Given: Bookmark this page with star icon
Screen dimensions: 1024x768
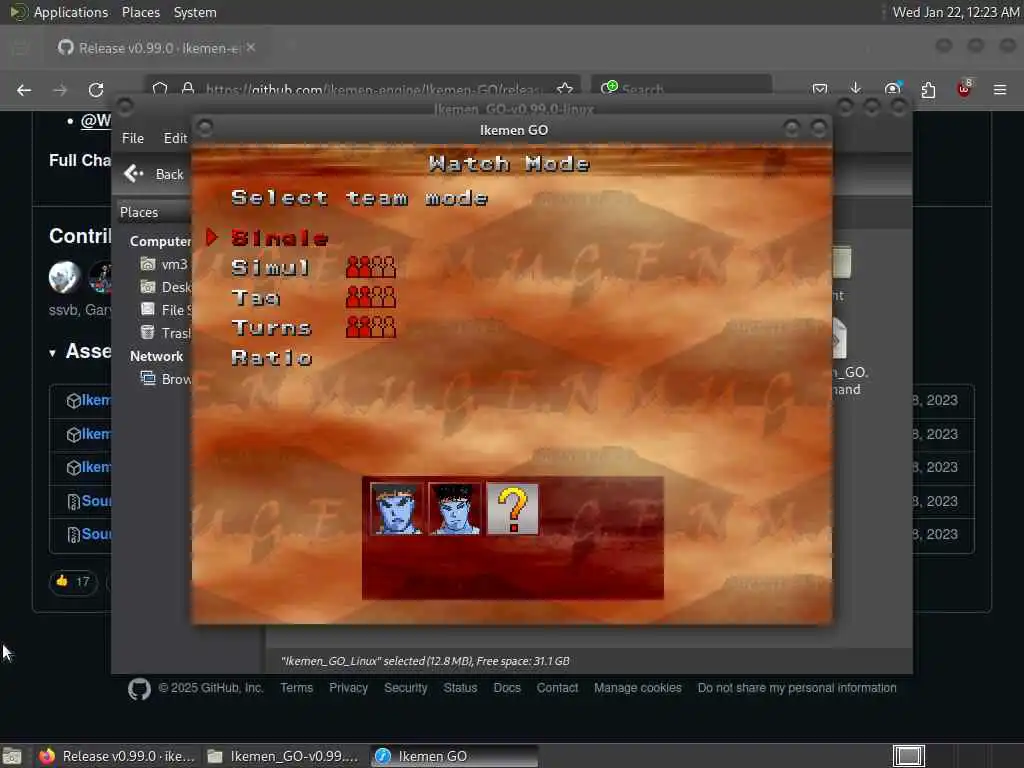Looking at the screenshot, I should pyautogui.click(x=565, y=89).
